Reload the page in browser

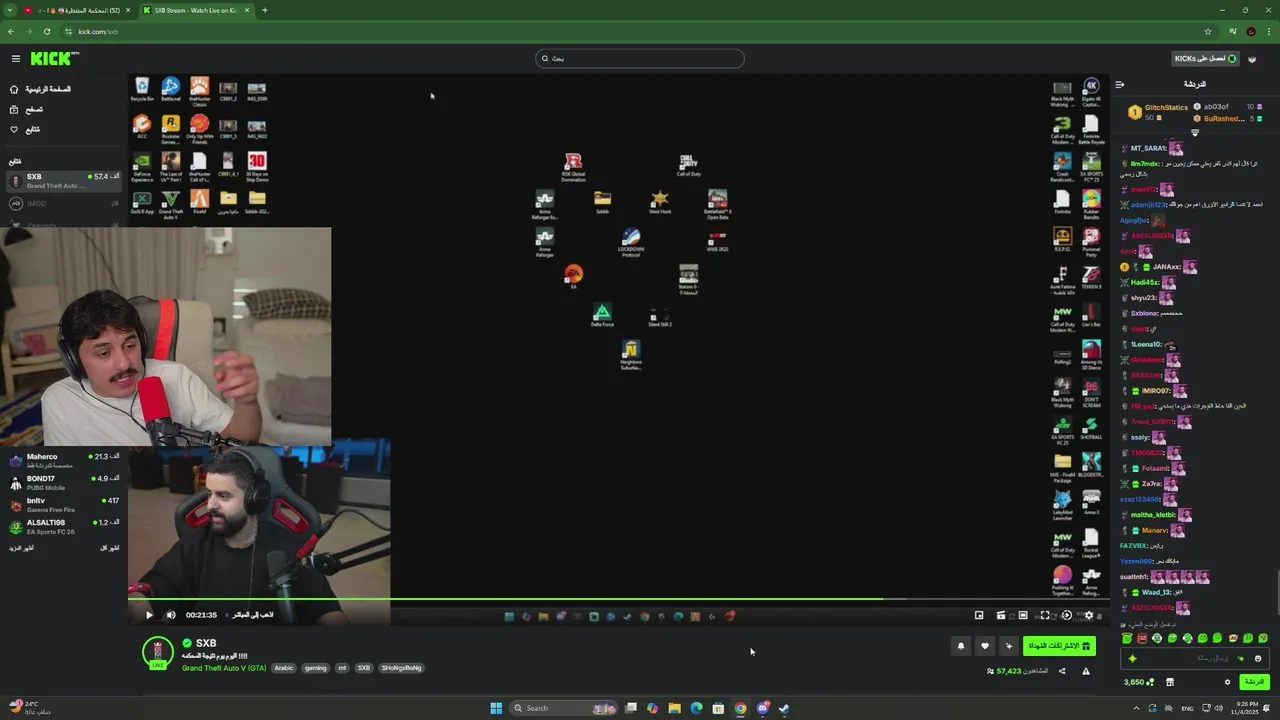point(46,31)
